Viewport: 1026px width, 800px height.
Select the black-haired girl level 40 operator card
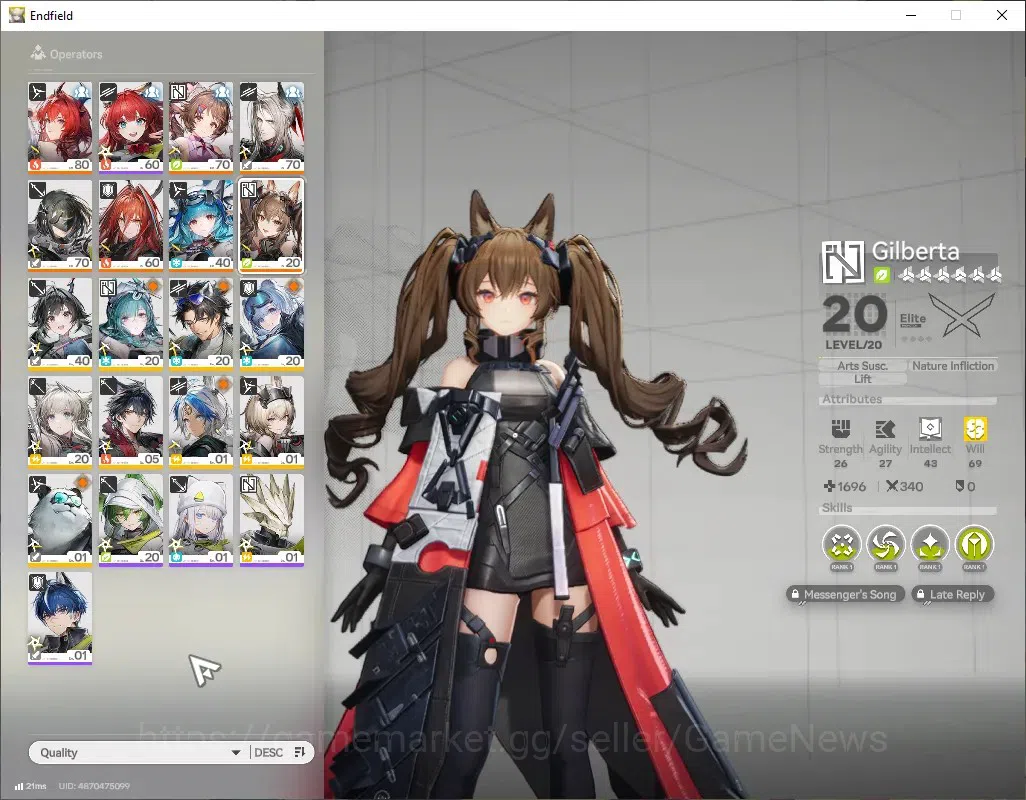click(x=60, y=324)
